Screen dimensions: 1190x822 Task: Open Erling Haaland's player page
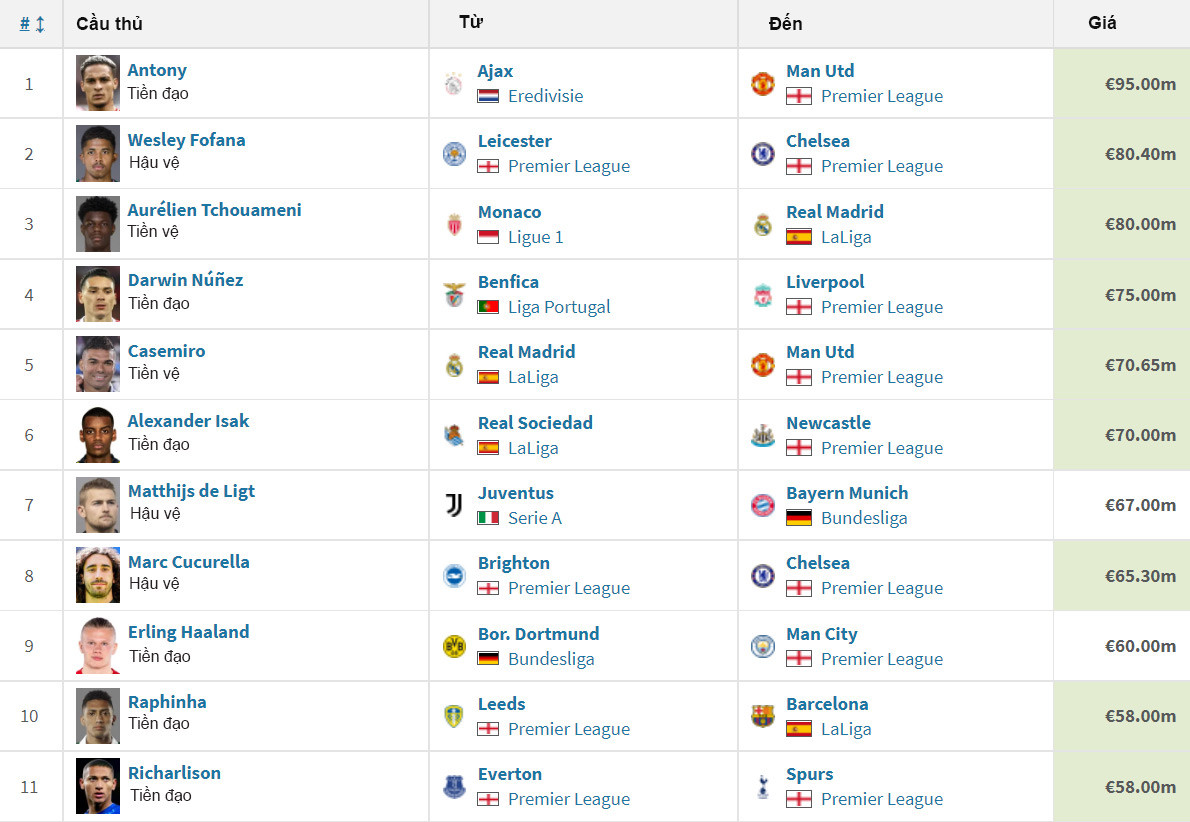188,632
